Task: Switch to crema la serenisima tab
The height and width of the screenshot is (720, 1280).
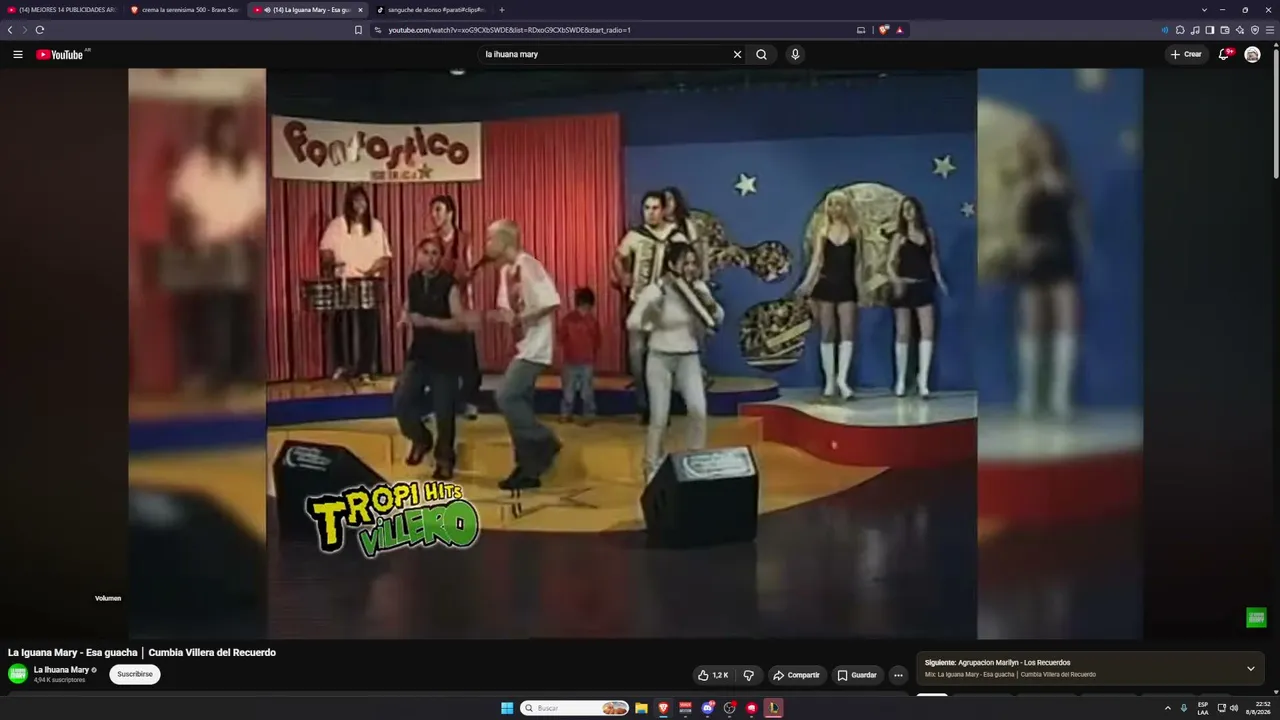Action: click(184, 10)
